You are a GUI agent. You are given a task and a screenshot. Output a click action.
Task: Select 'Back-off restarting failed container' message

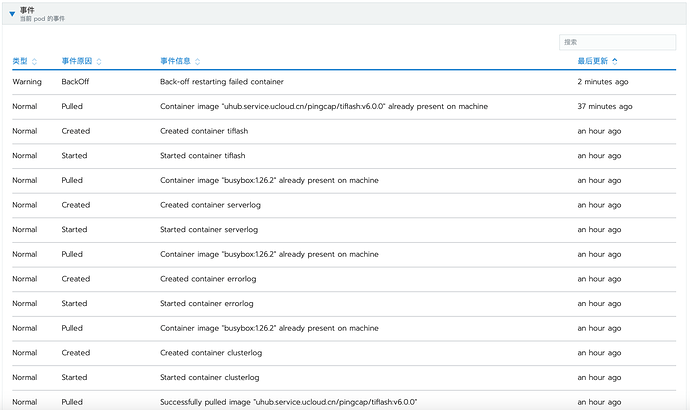point(222,82)
